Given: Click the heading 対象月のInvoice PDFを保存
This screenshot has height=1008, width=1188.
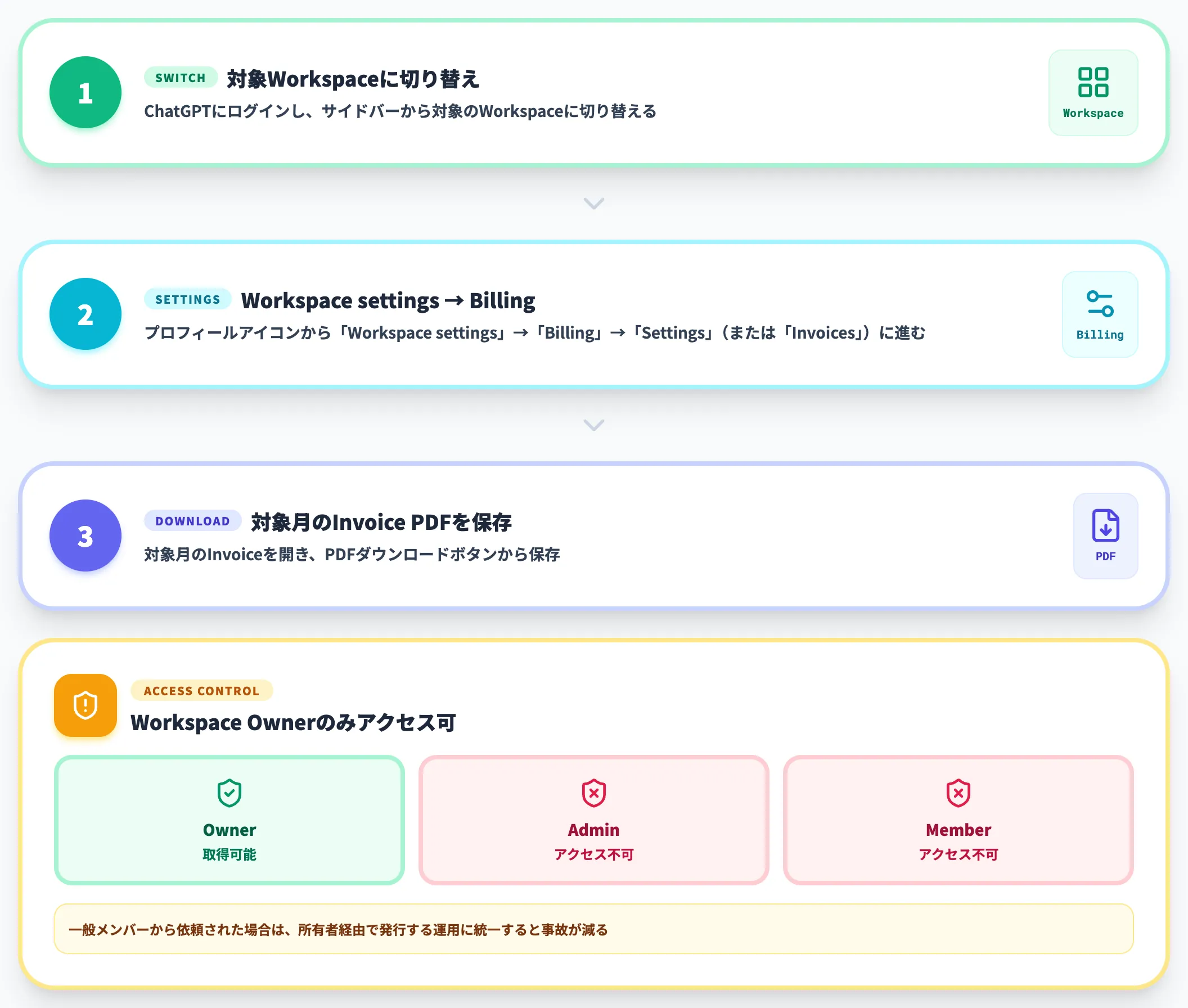Looking at the screenshot, I should coord(381,523).
